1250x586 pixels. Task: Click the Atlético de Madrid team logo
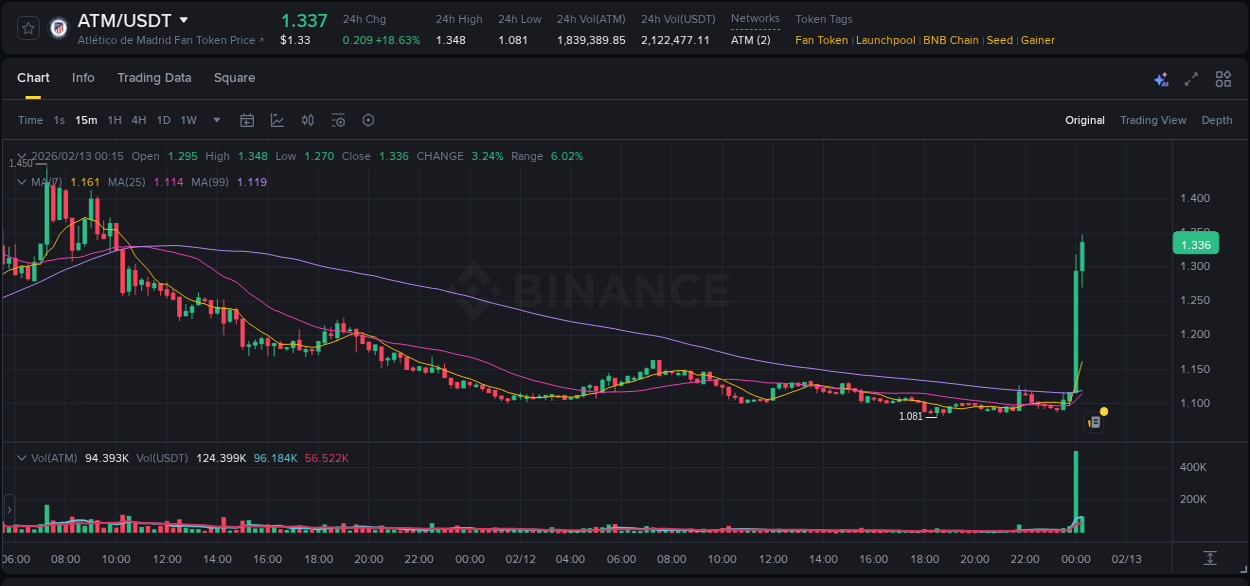click(x=59, y=27)
